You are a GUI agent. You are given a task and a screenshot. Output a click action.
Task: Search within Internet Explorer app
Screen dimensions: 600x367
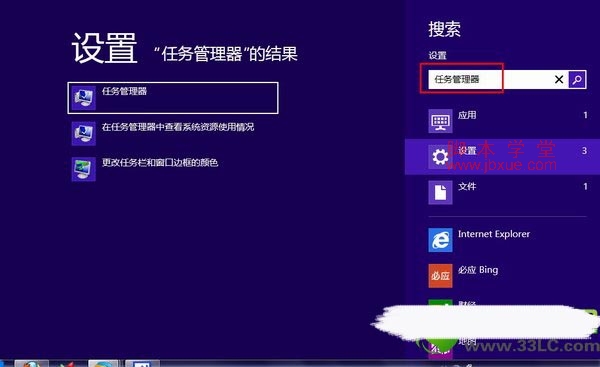click(502, 240)
